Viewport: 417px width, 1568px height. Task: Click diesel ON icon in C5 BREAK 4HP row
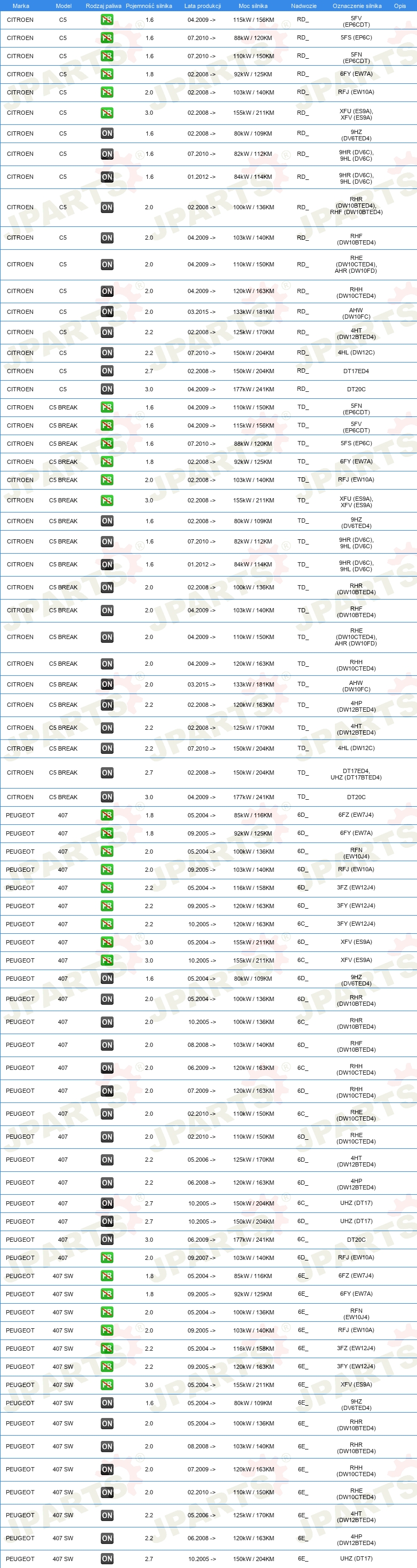click(107, 705)
